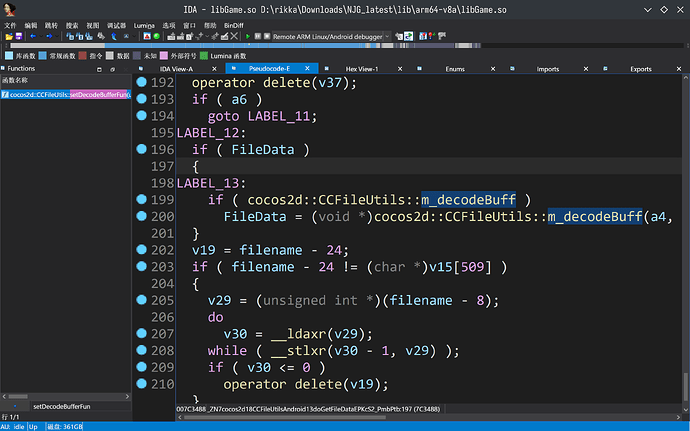Image resolution: width=690 pixels, height=431 pixels.
Task: Click the Functions list horizontal scrollbar
Action: (x=66, y=396)
